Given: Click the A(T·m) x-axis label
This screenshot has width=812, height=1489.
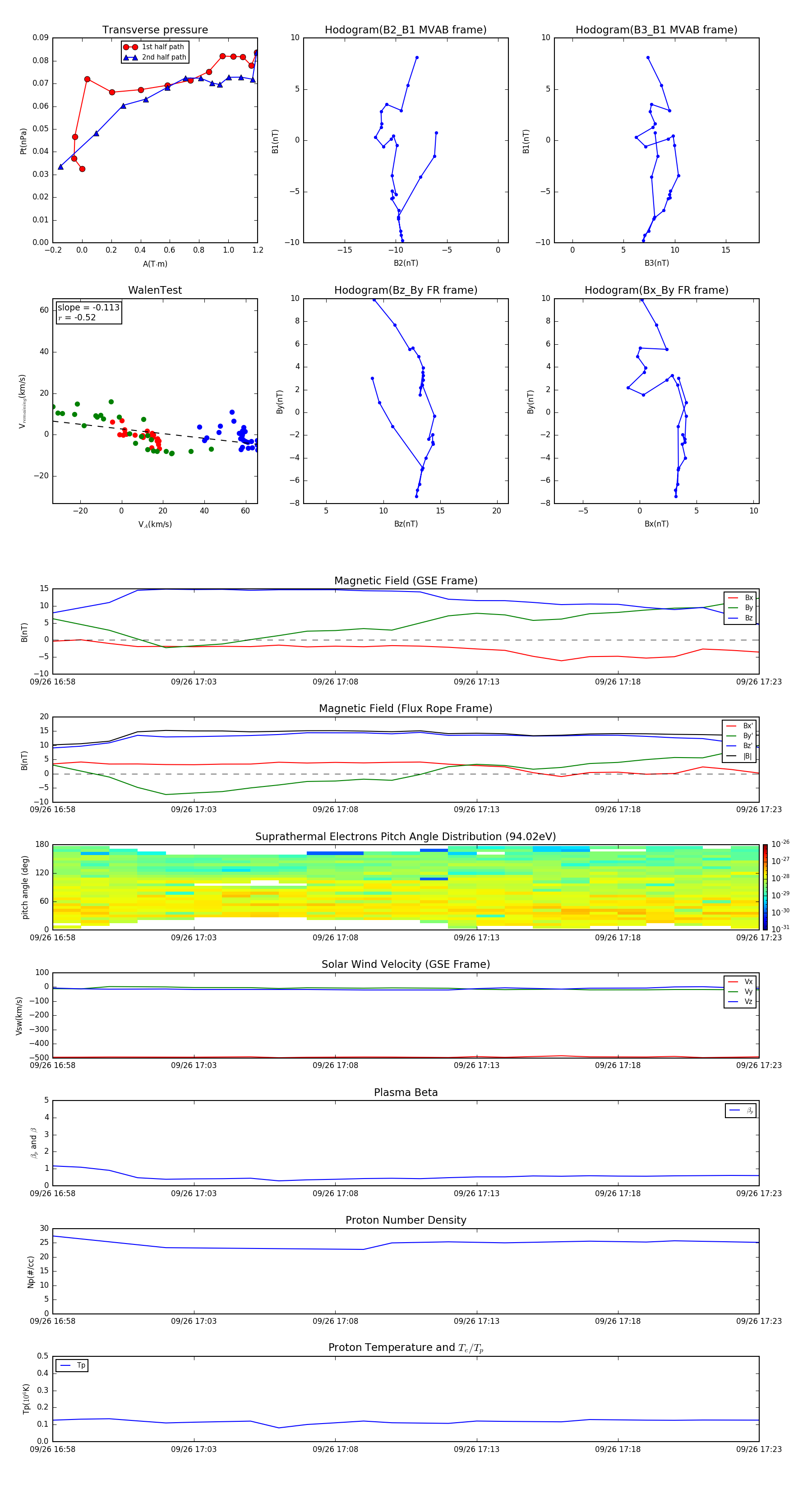Looking at the screenshot, I should pyautogui.click(x=155, y=264).
